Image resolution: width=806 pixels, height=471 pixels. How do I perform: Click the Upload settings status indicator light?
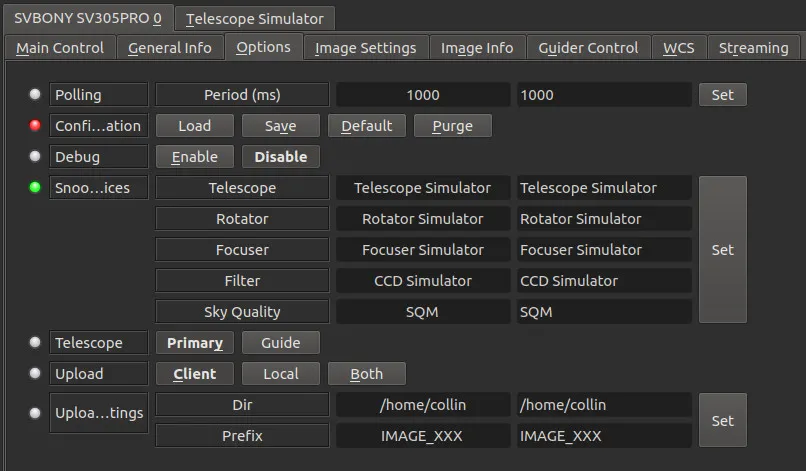(x=35, y=412)
